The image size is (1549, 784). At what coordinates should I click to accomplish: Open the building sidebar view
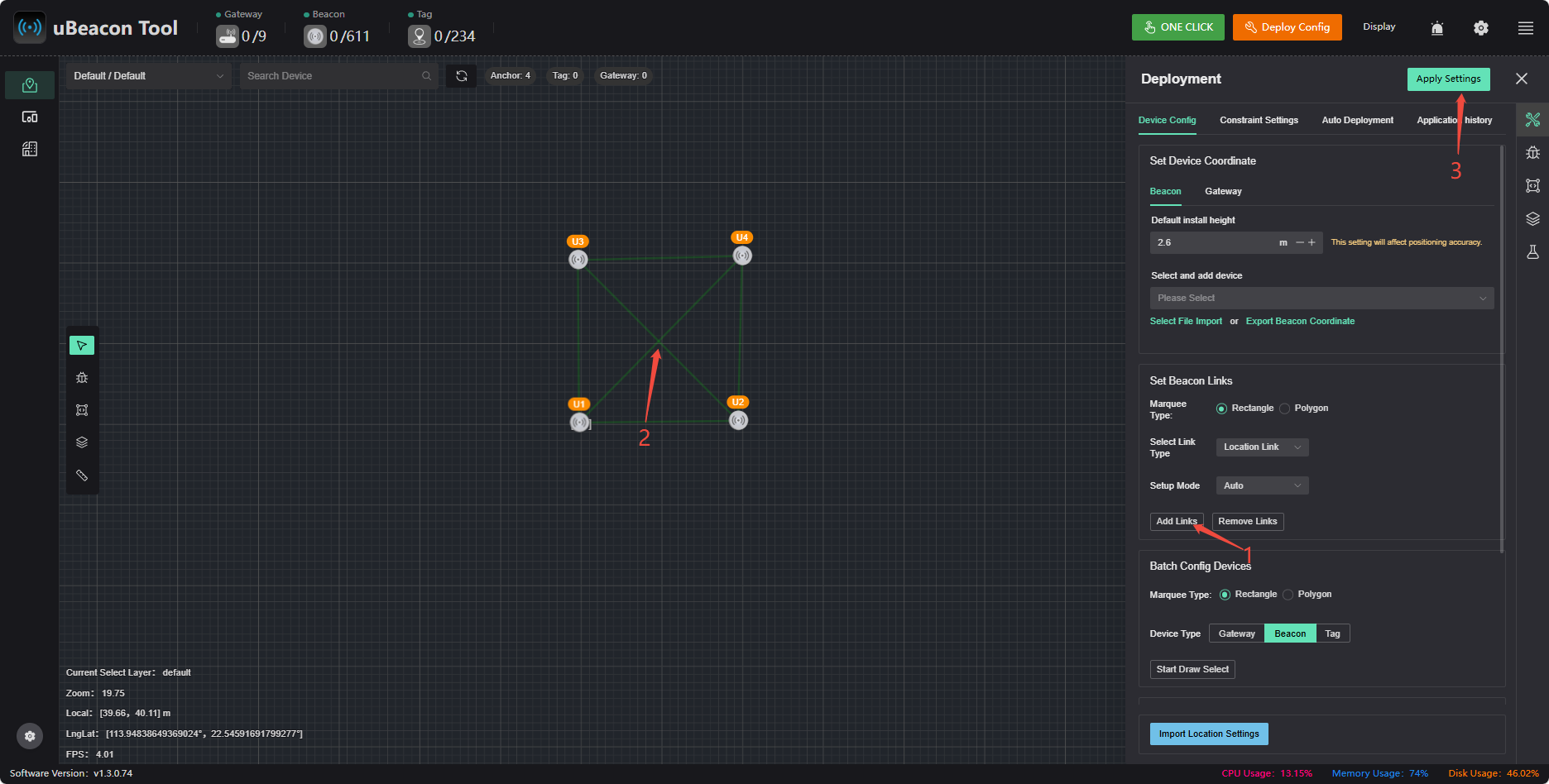point(30,149)
